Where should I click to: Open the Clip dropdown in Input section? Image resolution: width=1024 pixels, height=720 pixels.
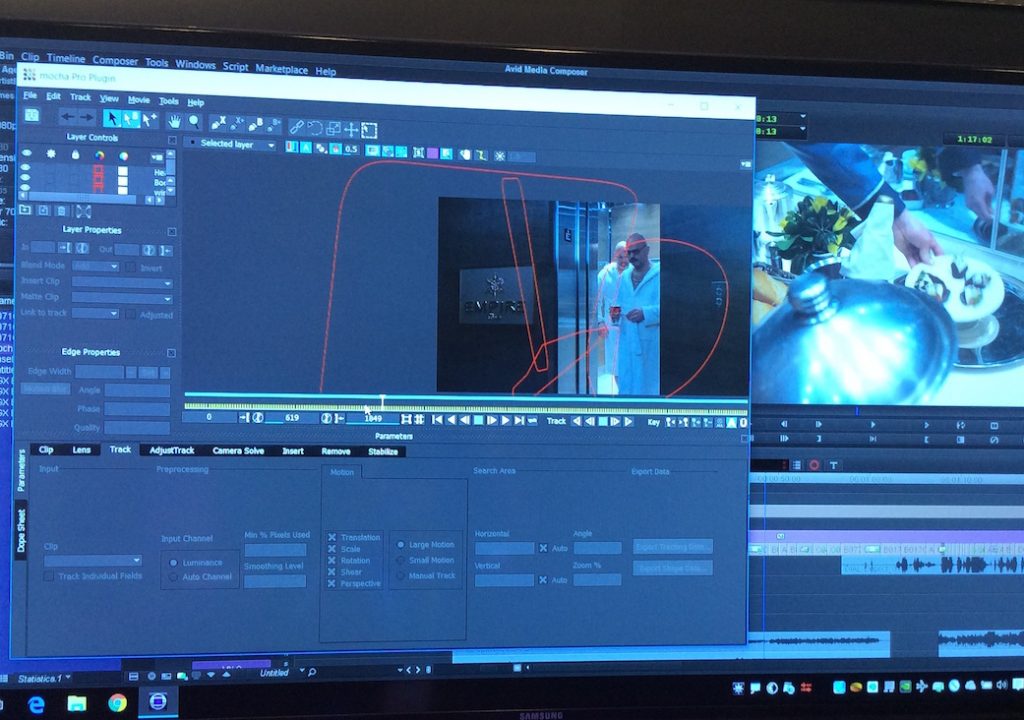point(93,561)
